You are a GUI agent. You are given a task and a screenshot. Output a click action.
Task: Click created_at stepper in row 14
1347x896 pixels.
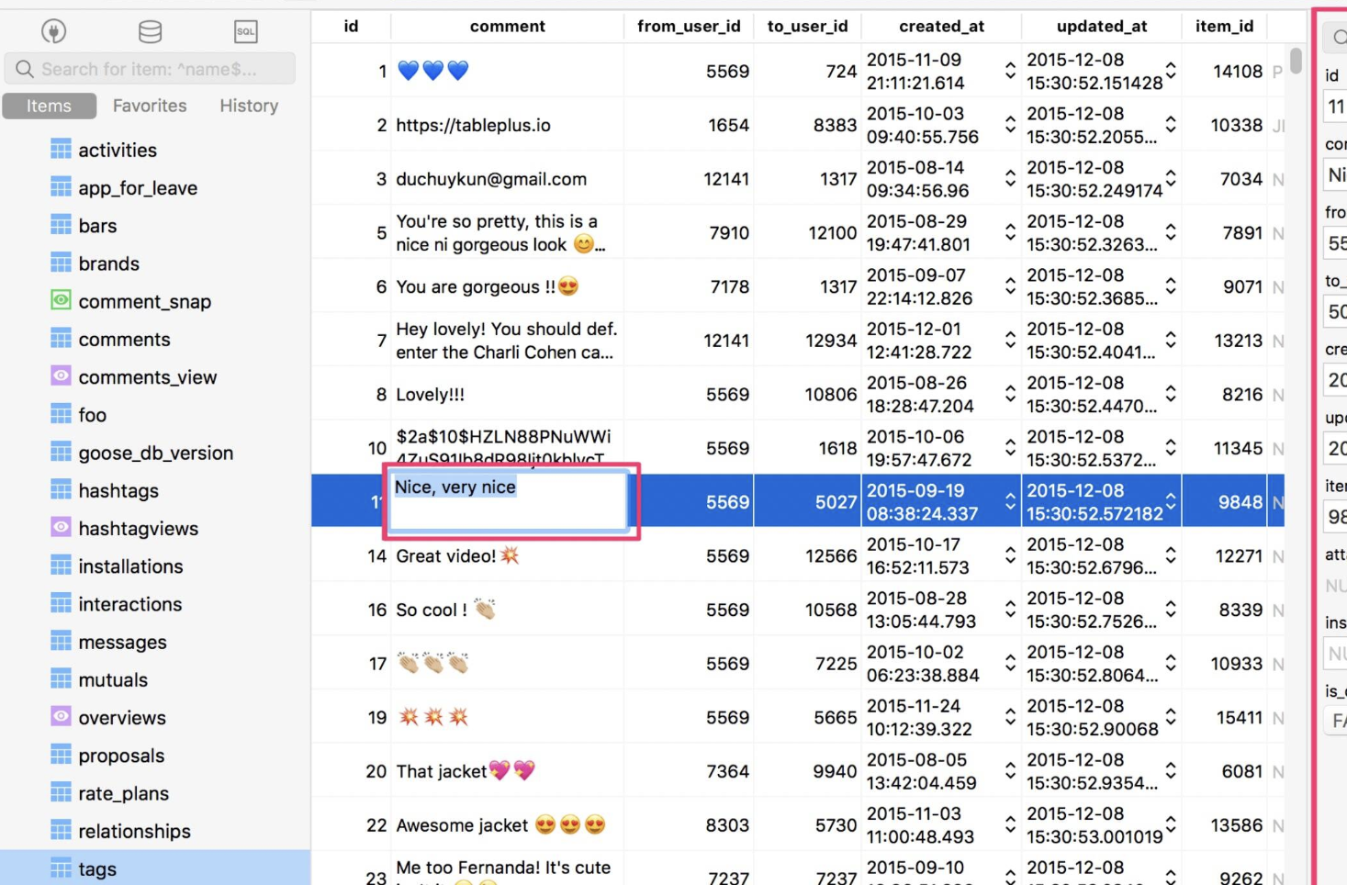point(1010,556)
